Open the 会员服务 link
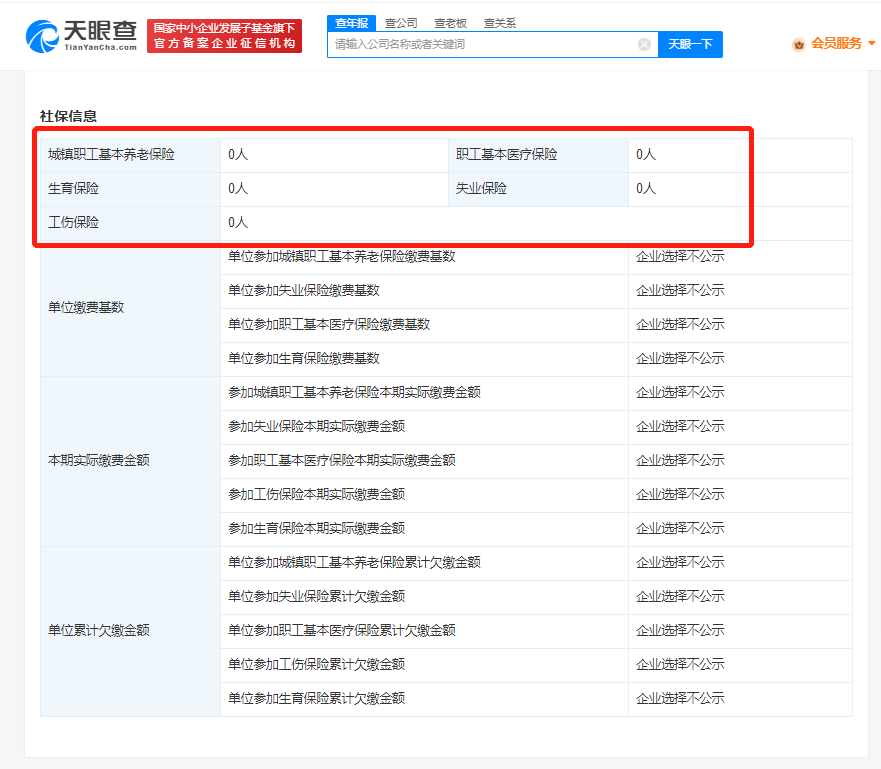 click(x=836, y=44)
